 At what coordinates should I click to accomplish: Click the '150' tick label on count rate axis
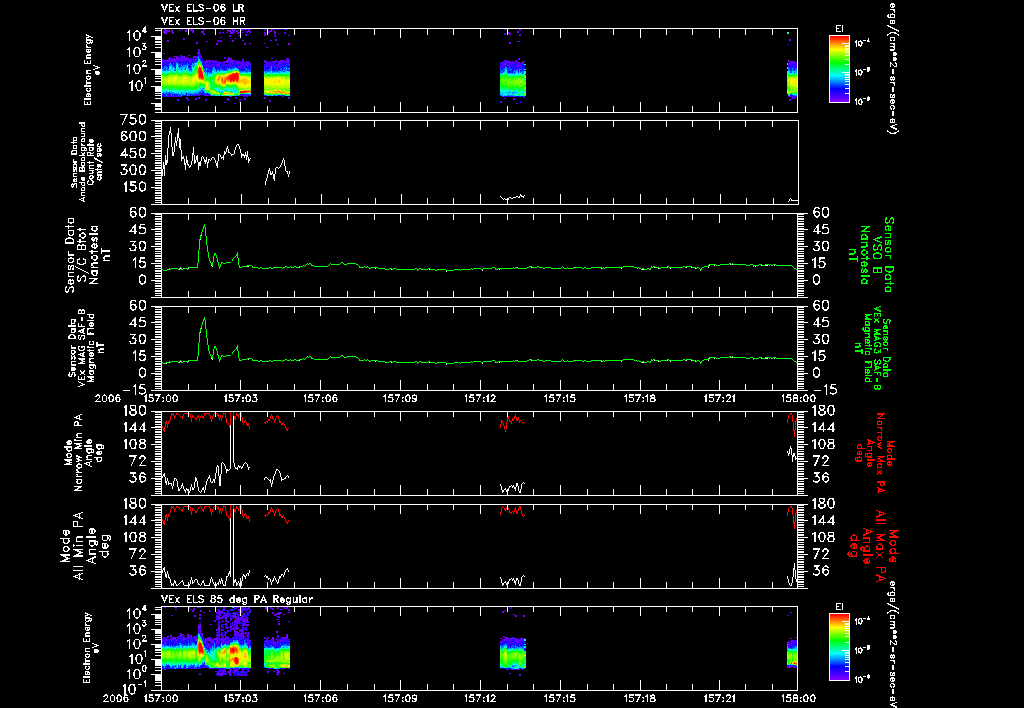[x=133, y=187]
